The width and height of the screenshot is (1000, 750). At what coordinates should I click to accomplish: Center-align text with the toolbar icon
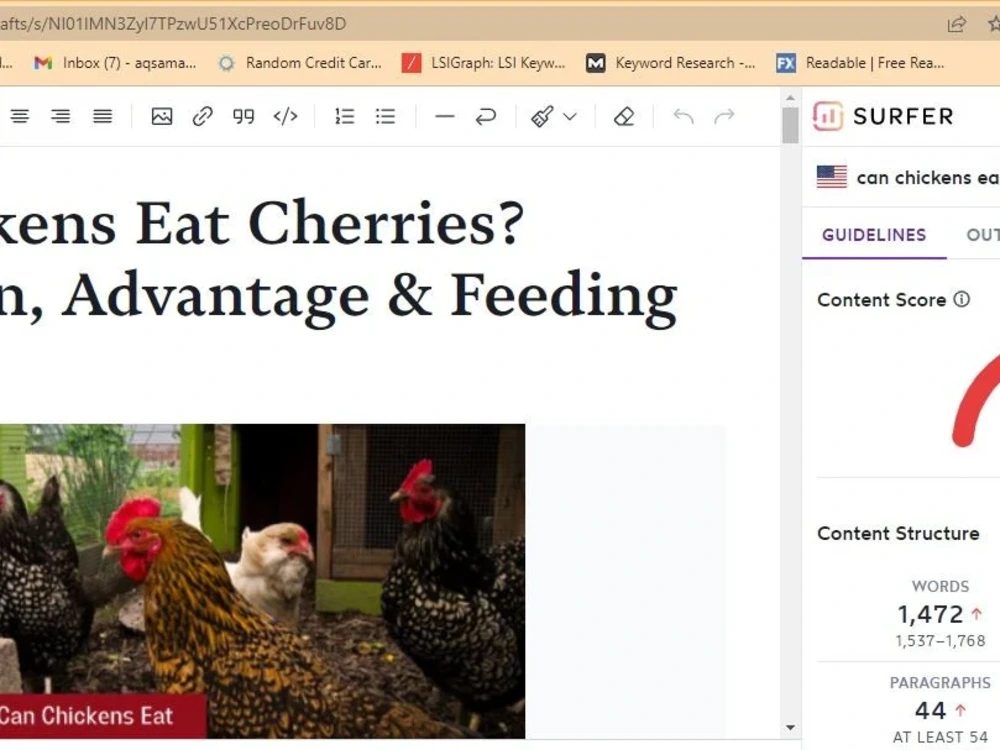pos(20,116)
